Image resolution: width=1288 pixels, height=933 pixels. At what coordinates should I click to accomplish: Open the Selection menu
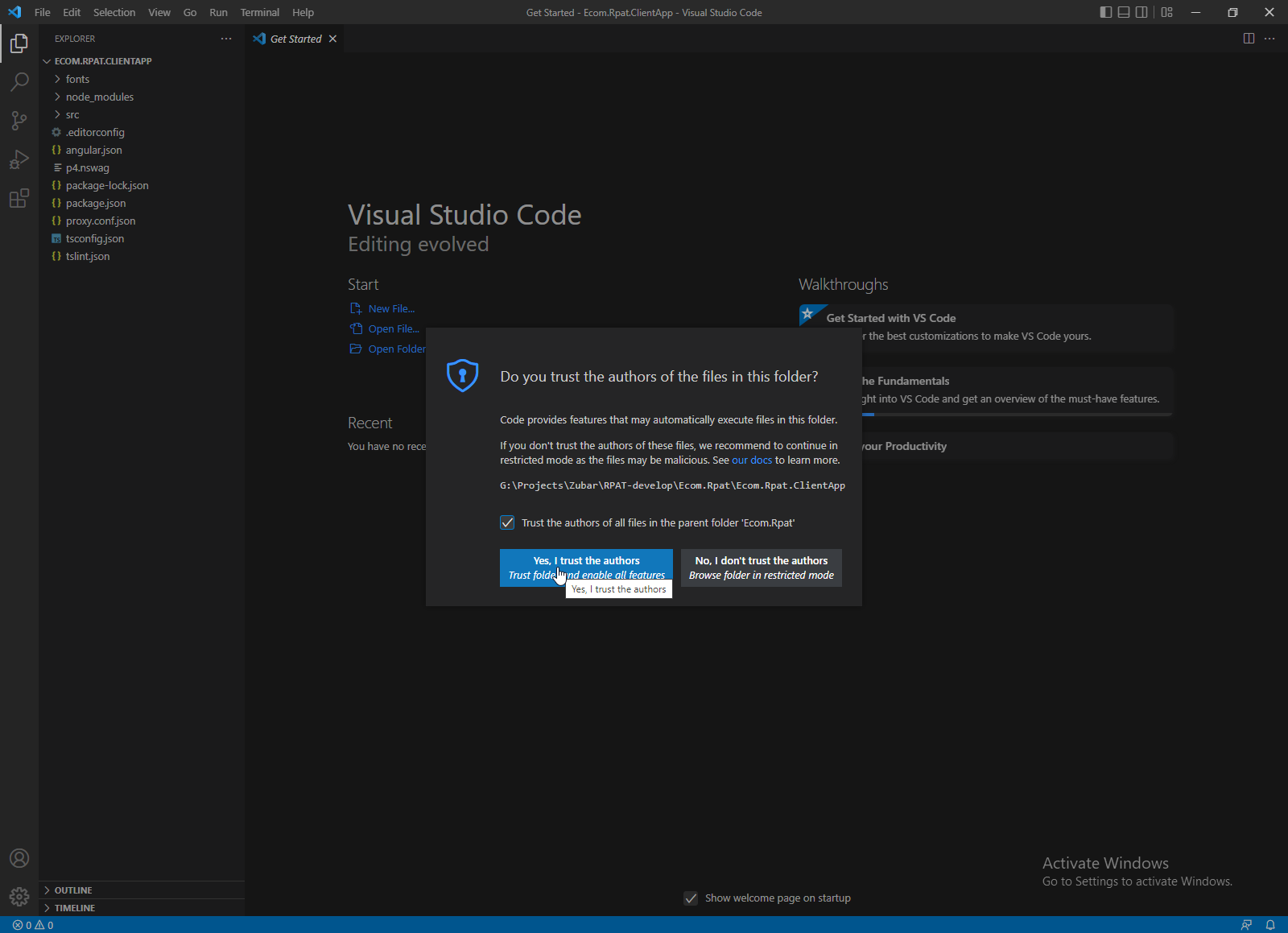click(x=114, y=12)
